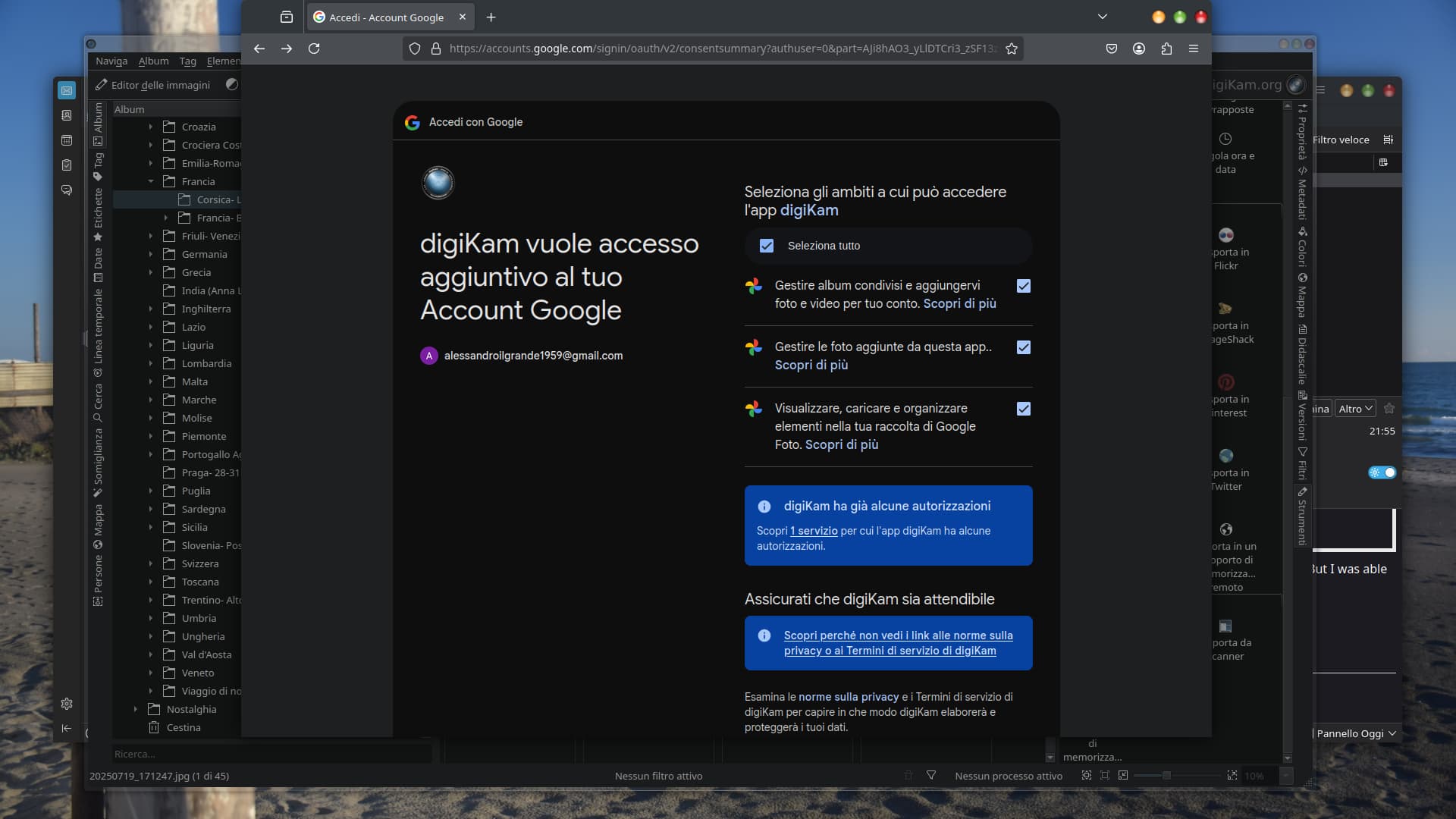Screen dimensions: 1456x819
Task: Click the Pinterest export icon in digiKam
Action: tap(1226, 382)
